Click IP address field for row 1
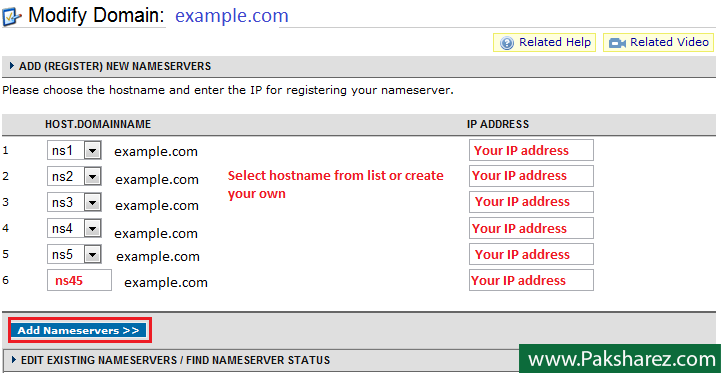 531,150
